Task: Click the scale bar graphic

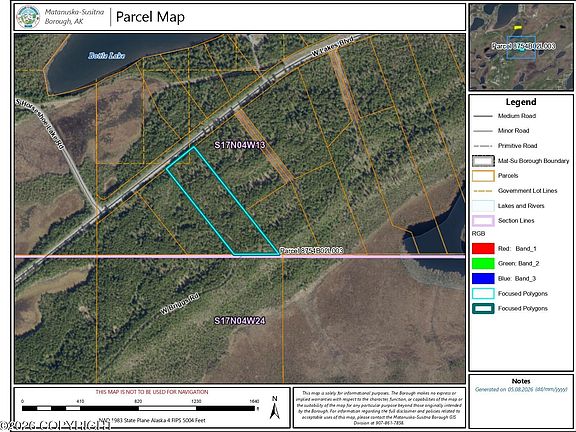Action: coord(138,408)
